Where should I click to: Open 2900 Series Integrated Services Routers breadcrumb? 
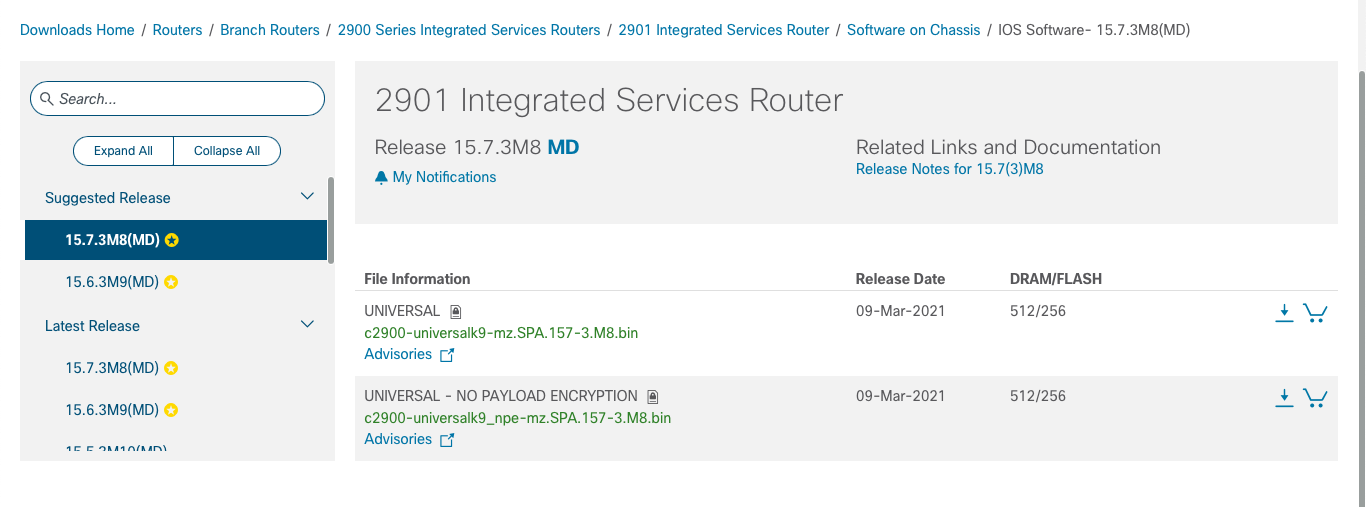coord(469,30)
